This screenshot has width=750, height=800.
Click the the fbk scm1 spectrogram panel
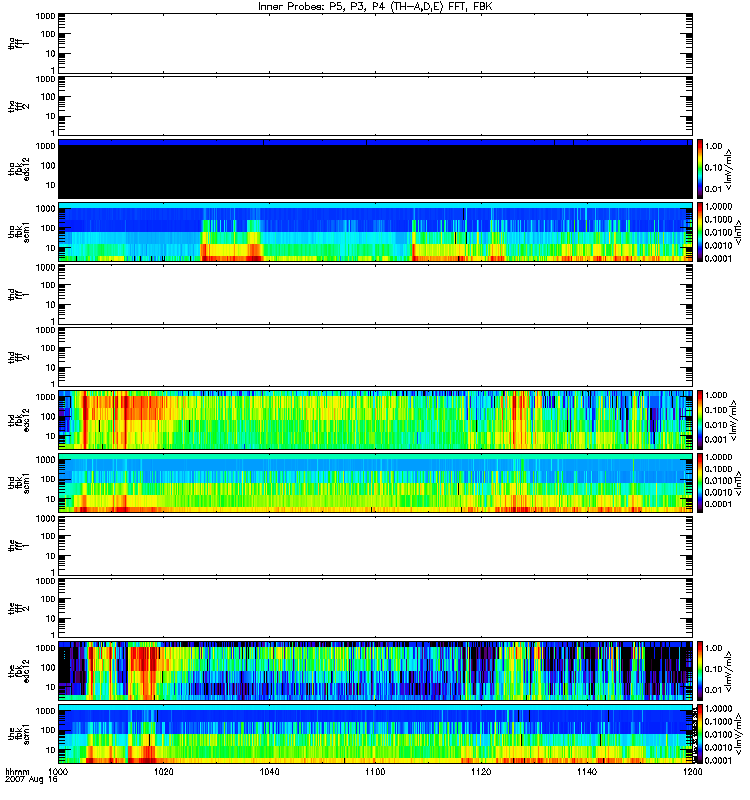tap(376, 734)
